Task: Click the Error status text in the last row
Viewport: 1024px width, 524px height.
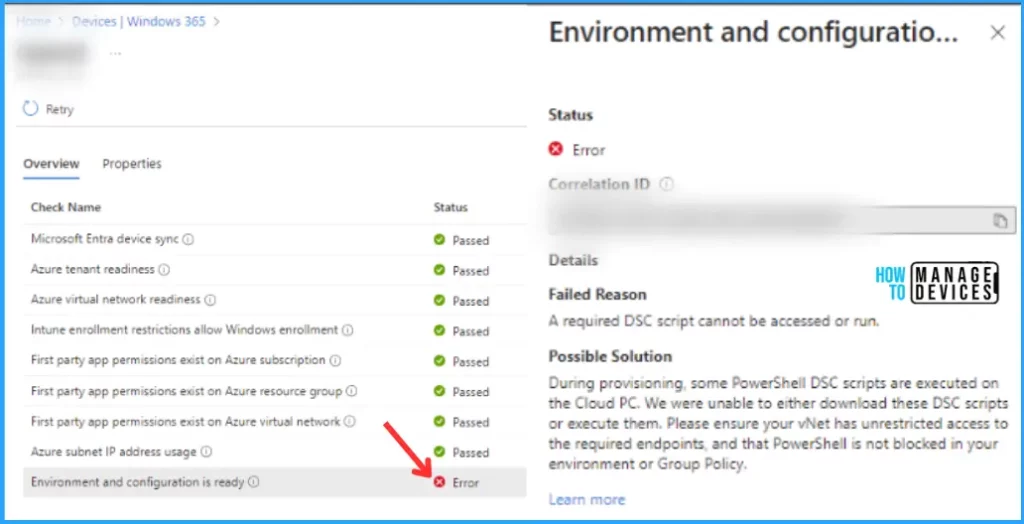Action: tap(465, 483)
